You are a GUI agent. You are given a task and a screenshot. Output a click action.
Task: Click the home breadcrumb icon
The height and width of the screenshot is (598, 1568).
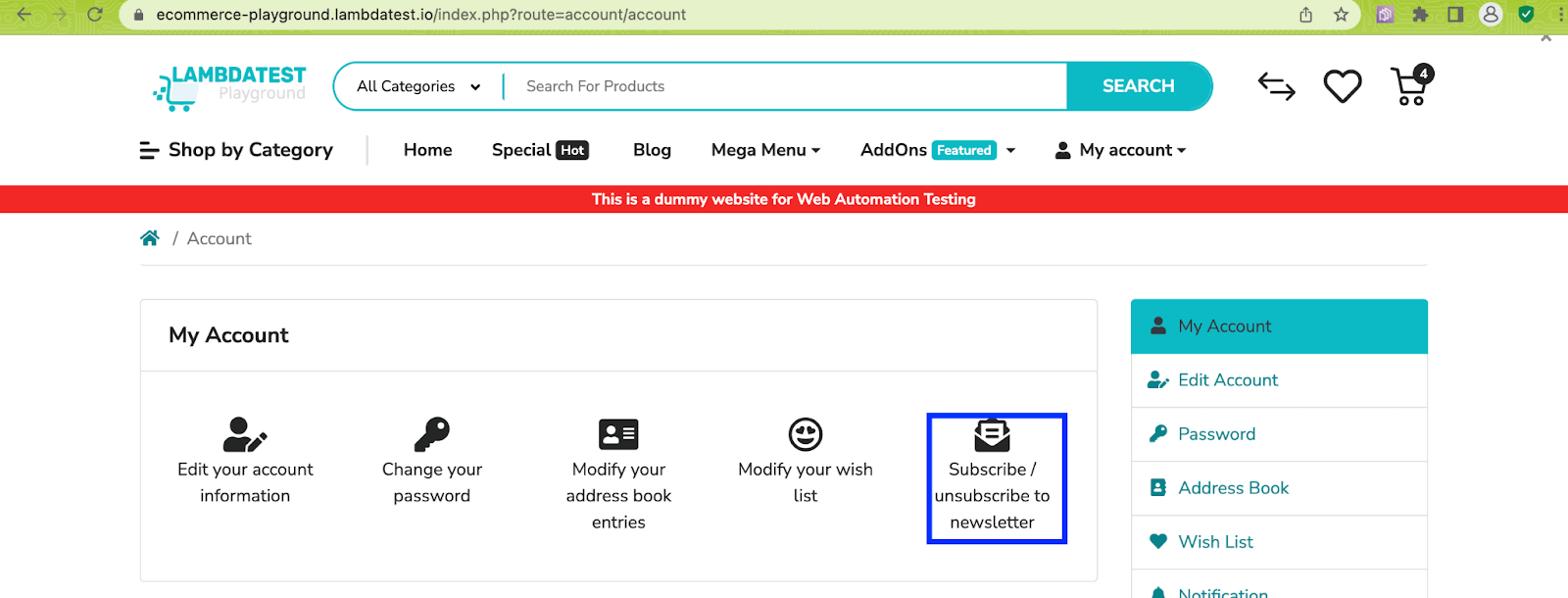(x=150, y=238)
